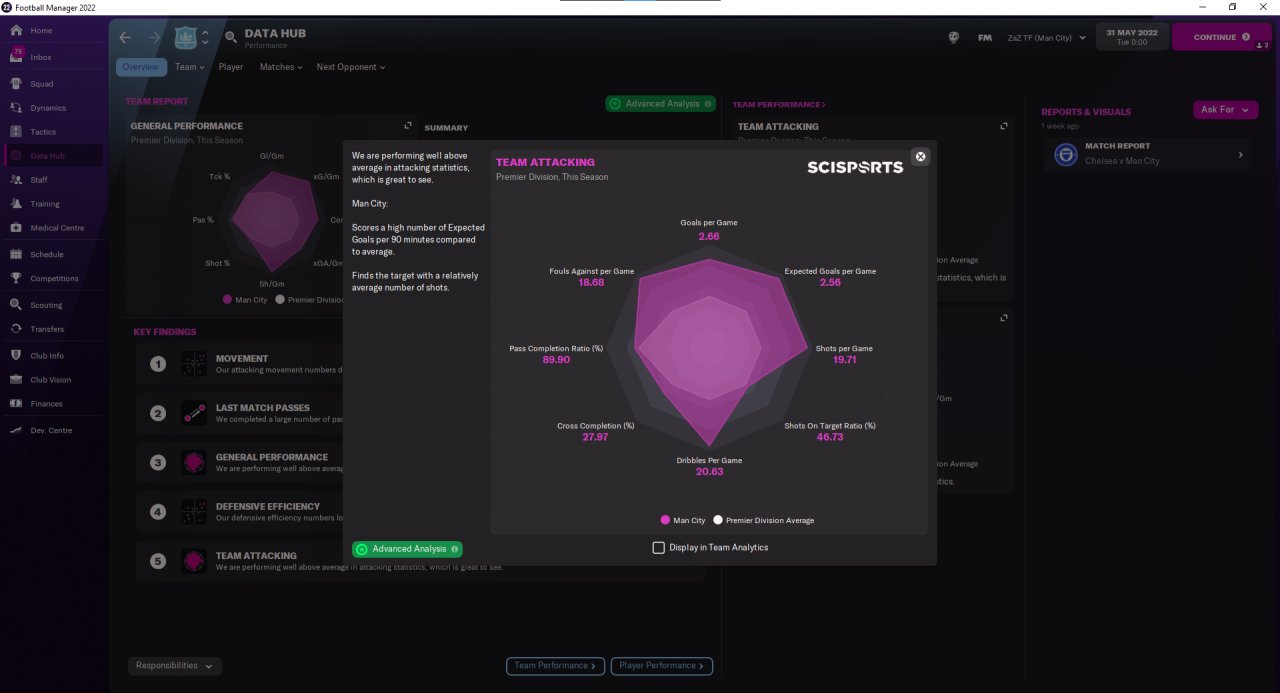The height and width of the screenshot is (693, 1280).
Task: Click the globe icon near FM
Action: (x=954, y=38)
